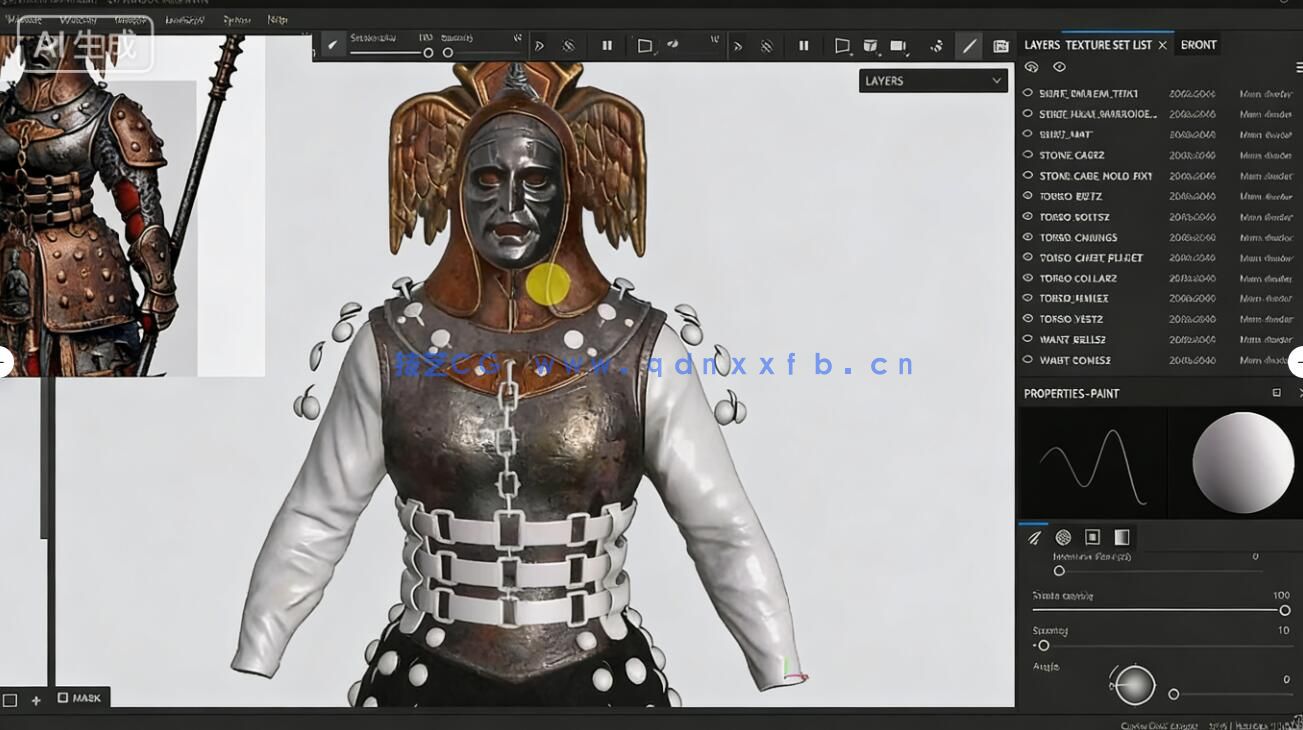Open the Help menu in the menu bar

coord(277,19)
